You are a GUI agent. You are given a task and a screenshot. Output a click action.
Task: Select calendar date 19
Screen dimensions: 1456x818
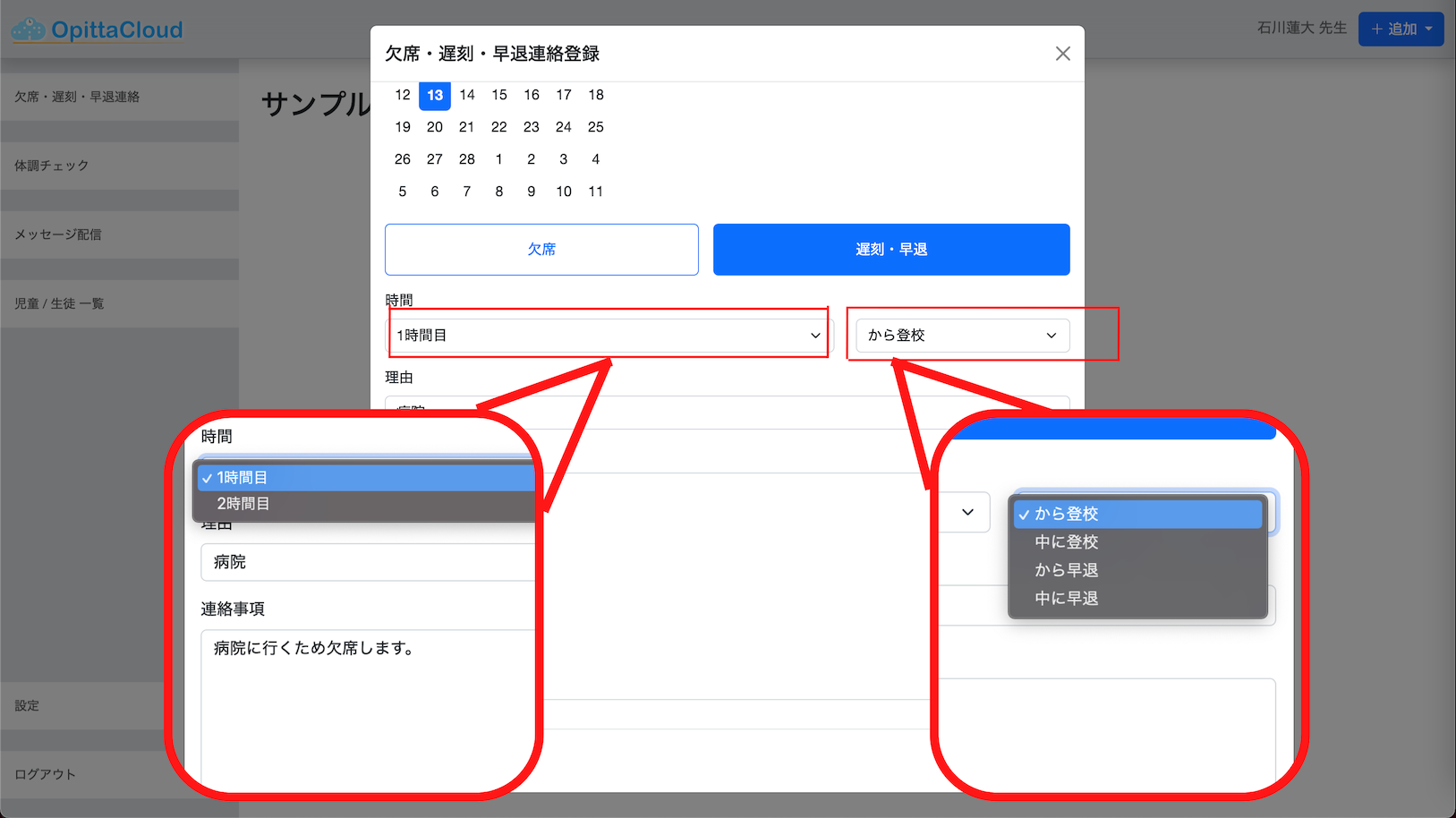pyautogui.click(x=403, y=127)
